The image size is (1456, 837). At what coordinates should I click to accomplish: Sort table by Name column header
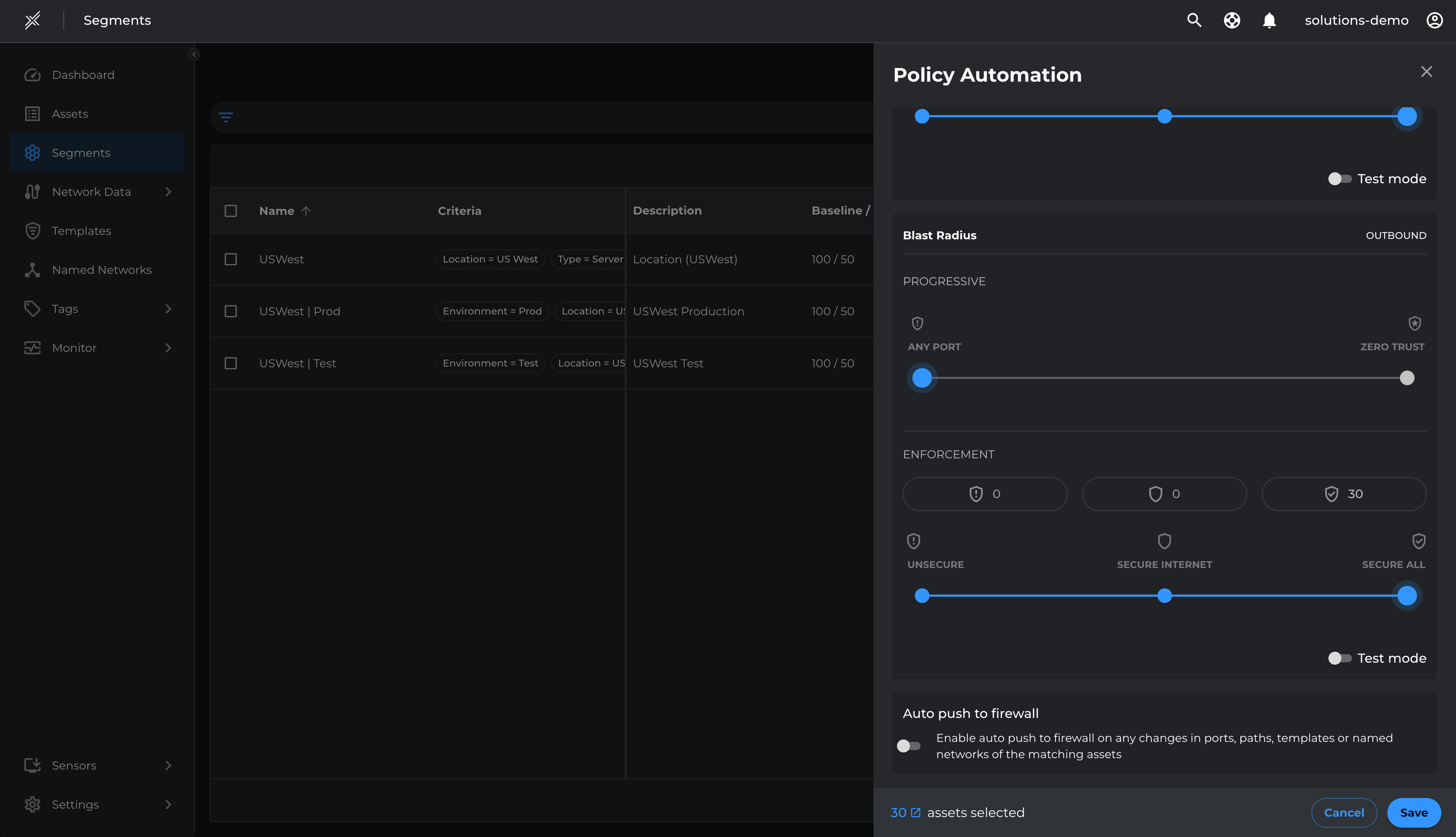point(277,211)
